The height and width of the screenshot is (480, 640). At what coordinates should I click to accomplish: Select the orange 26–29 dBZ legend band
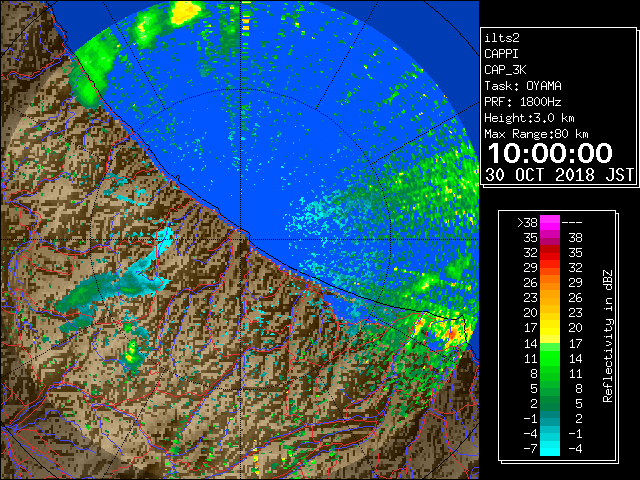click(550, 282)
